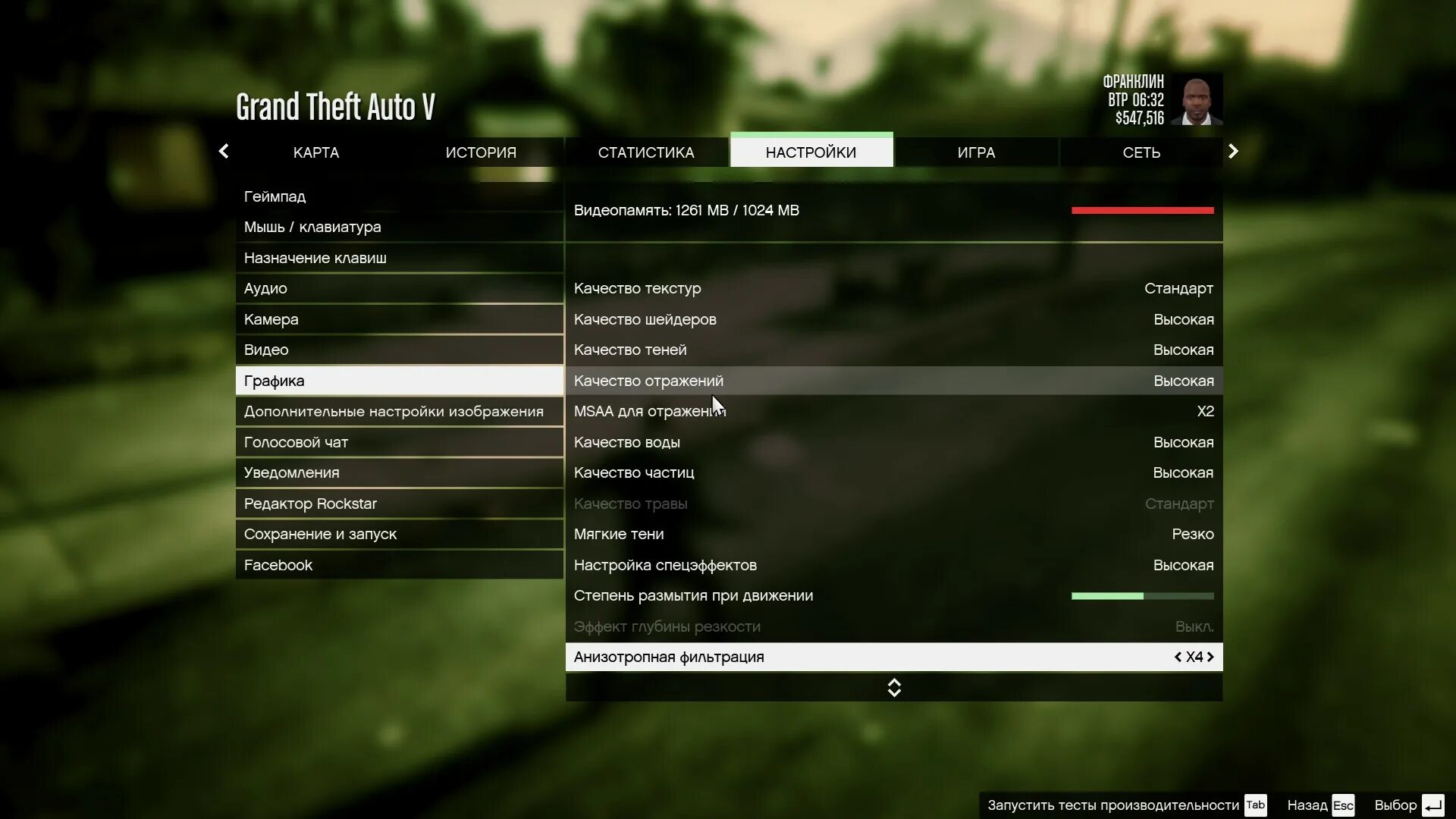Scroll down graphics settings list
This screenshot has height=819, width=1456.
(x=893, y=693)
